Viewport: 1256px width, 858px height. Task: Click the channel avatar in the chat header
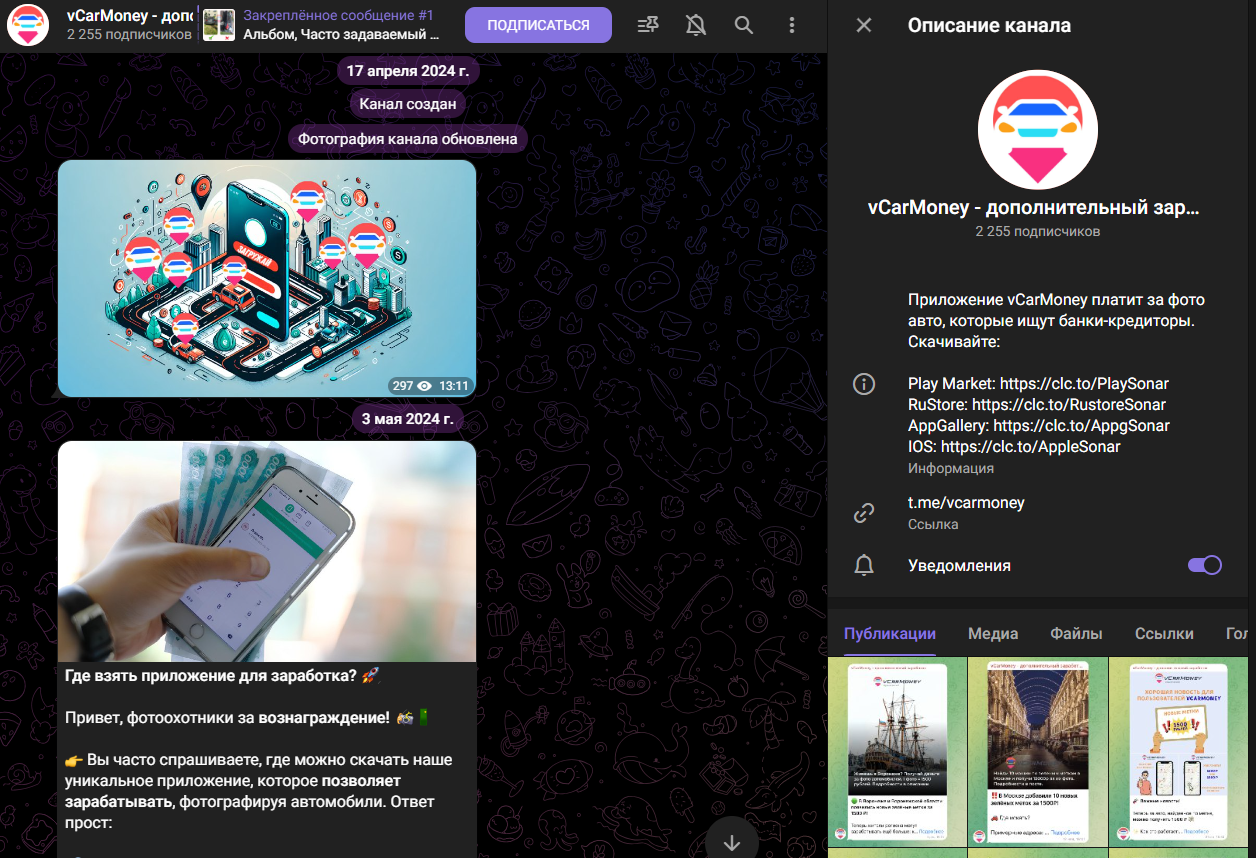pos(28,25)
